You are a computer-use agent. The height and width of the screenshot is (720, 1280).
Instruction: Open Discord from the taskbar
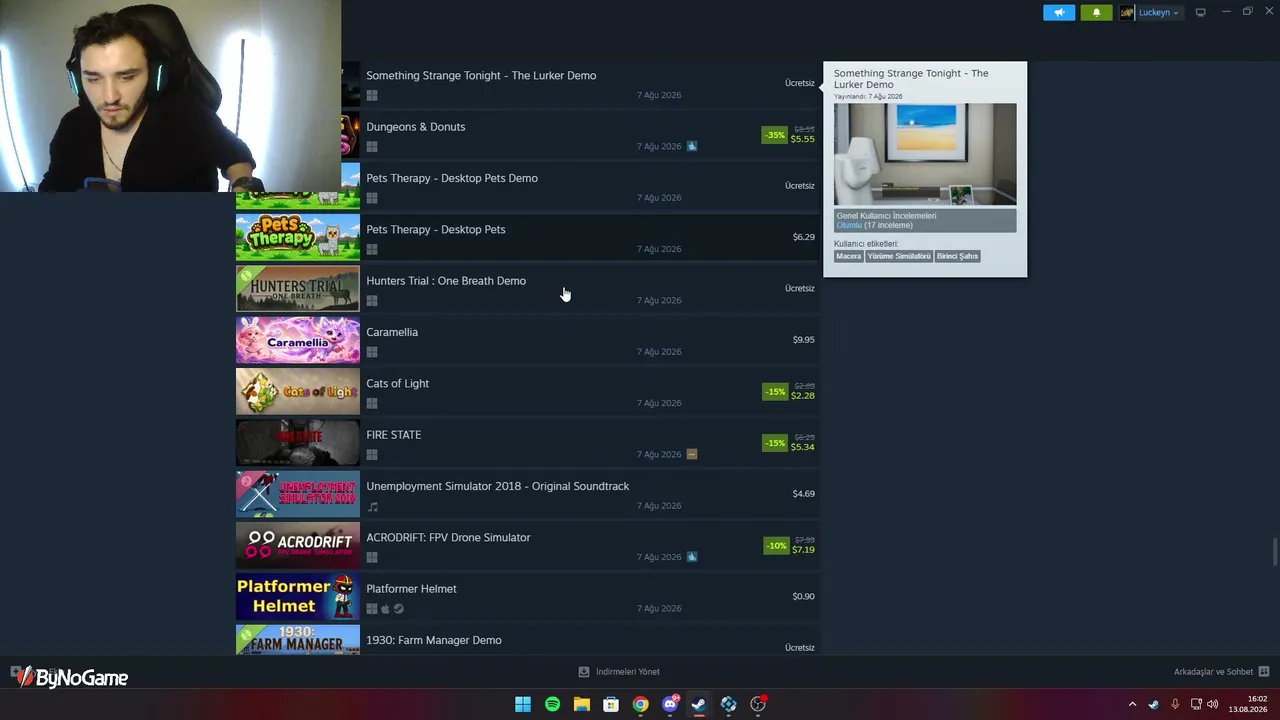coord(670,704)
